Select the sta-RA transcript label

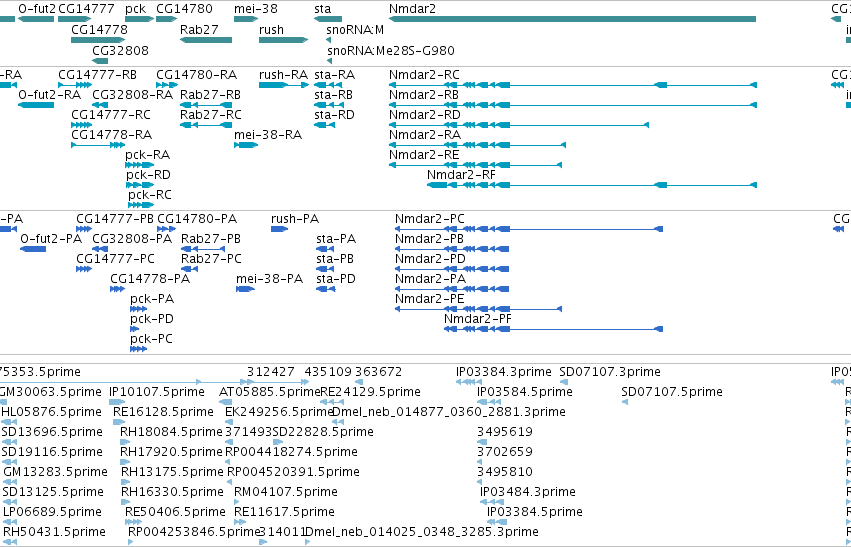[x=334, y=74]
